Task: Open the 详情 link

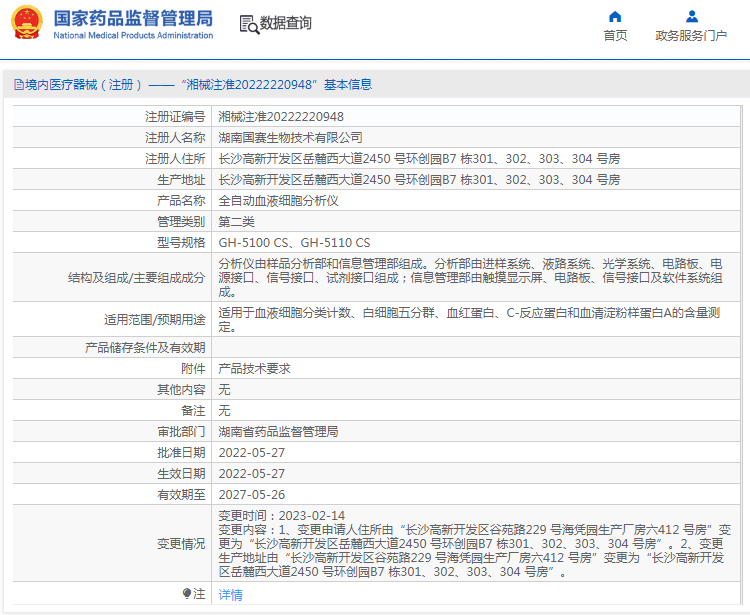Action: [x=231, y=594]
